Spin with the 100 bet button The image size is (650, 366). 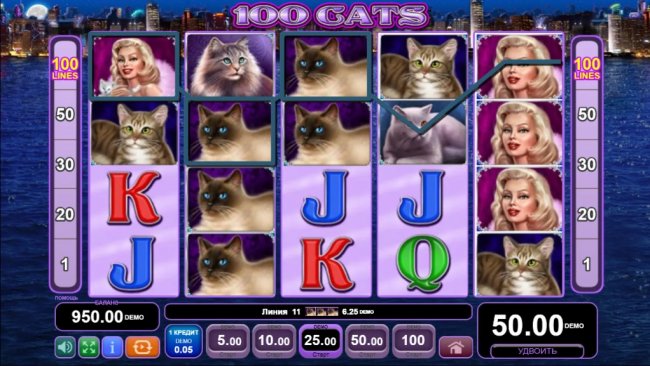(413, 342)
